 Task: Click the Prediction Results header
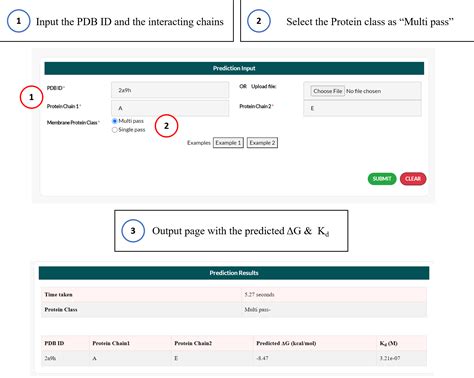234,273
